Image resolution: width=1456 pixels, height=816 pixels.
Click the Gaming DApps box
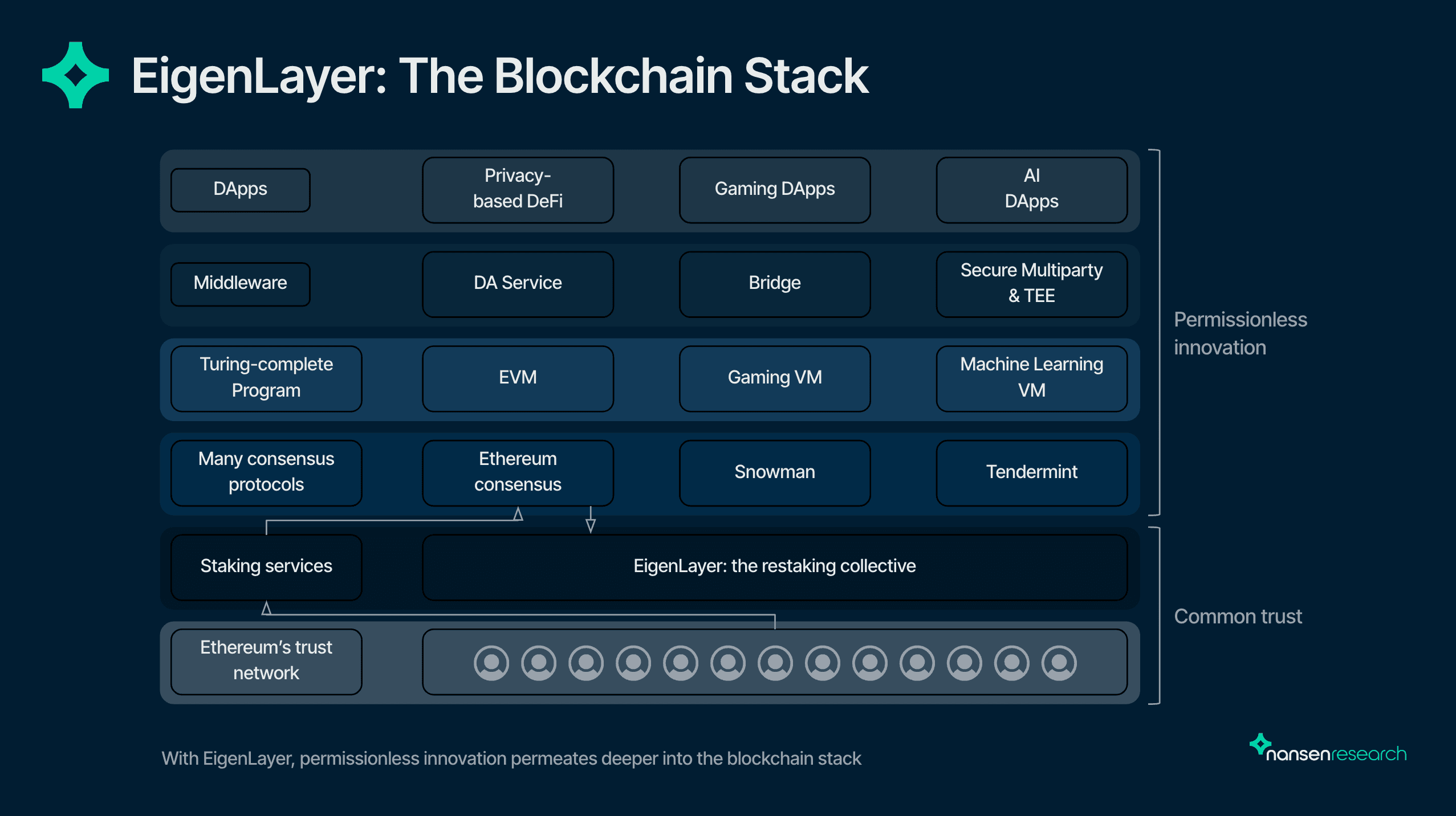pyautogui.click(x=774, y=190)
